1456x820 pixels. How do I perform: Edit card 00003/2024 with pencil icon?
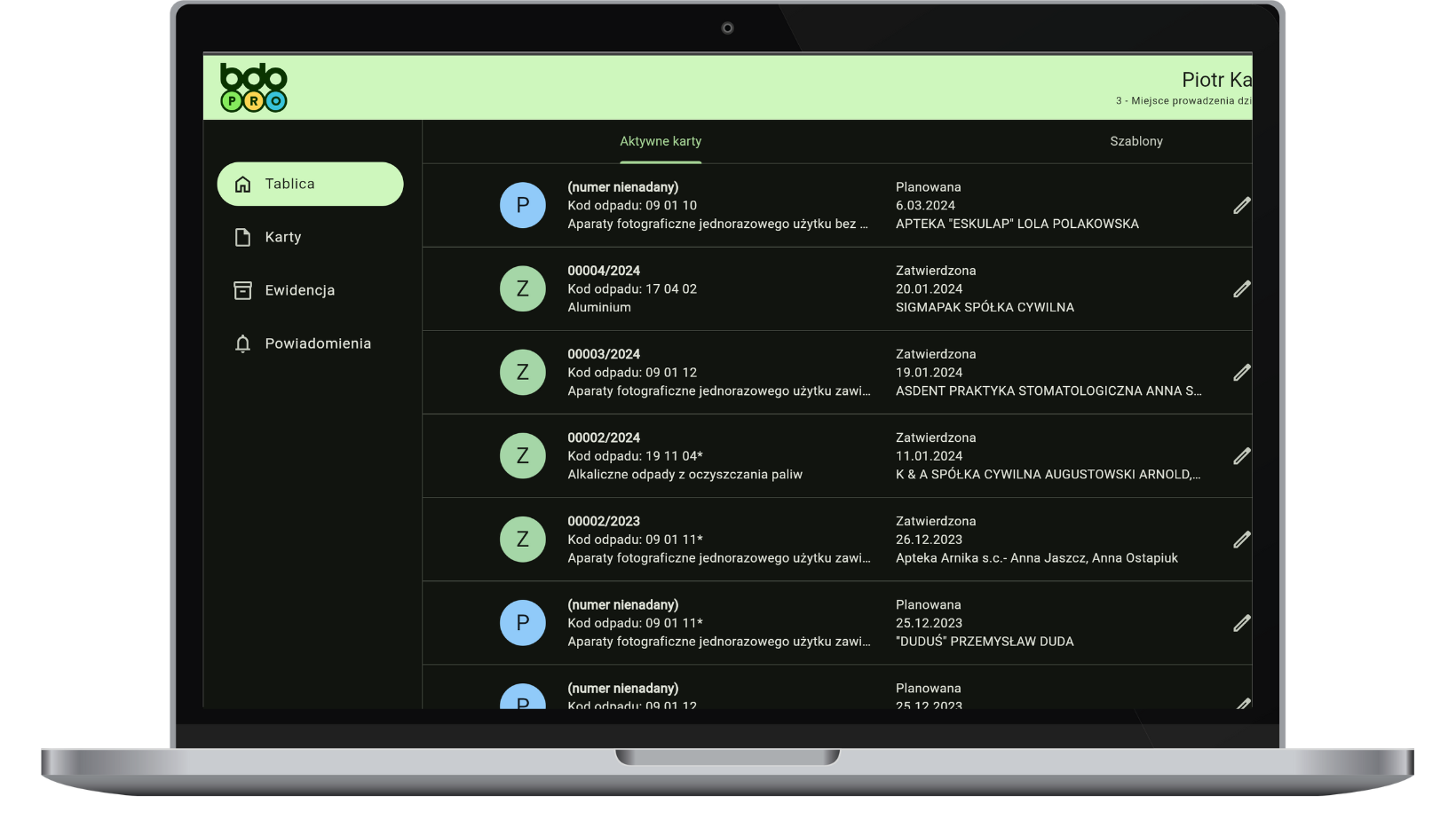coord(1241,373)
